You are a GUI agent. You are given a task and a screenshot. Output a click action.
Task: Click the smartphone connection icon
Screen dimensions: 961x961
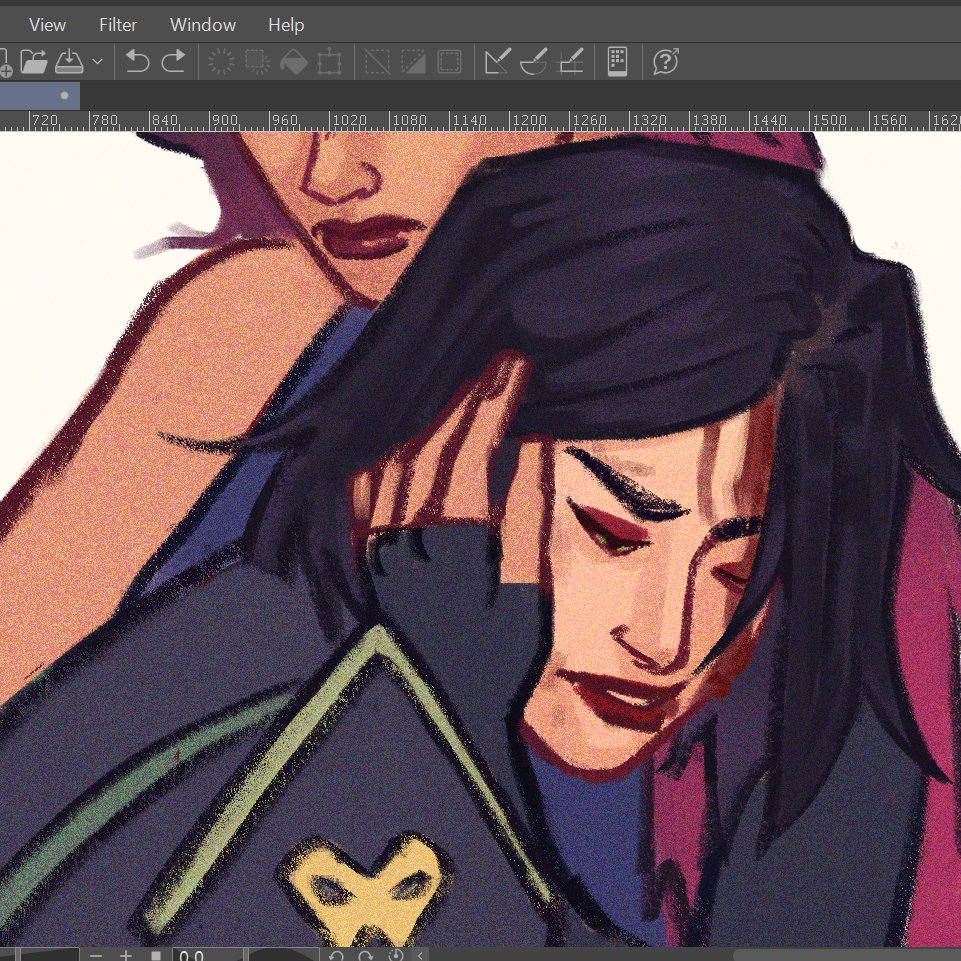click(617, 62)
